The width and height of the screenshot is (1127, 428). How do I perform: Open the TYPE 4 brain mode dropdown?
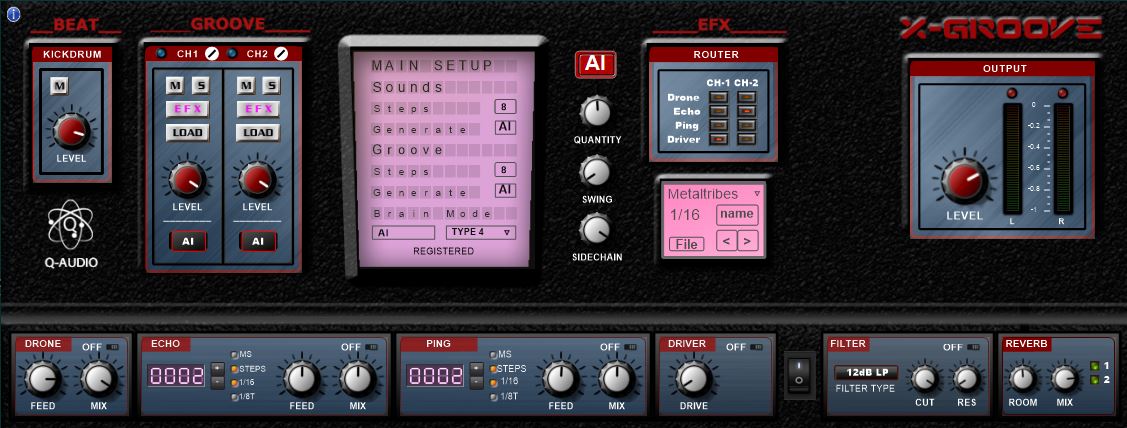click(x=481, y=232)
